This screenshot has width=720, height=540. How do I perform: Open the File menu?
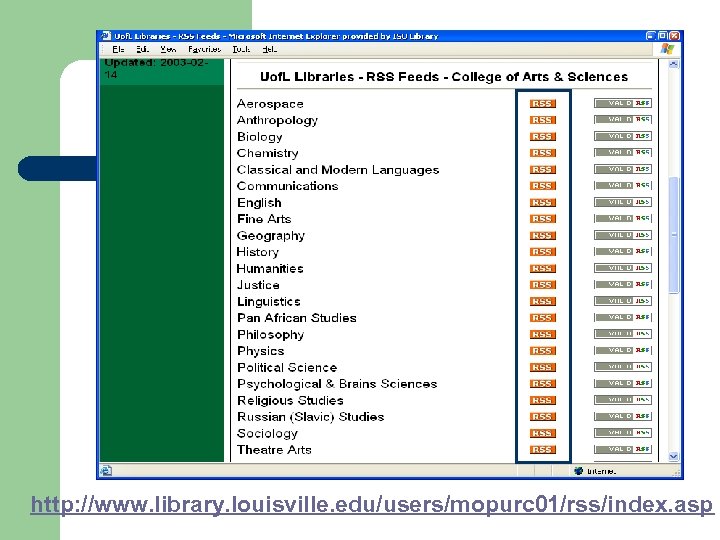118,49
